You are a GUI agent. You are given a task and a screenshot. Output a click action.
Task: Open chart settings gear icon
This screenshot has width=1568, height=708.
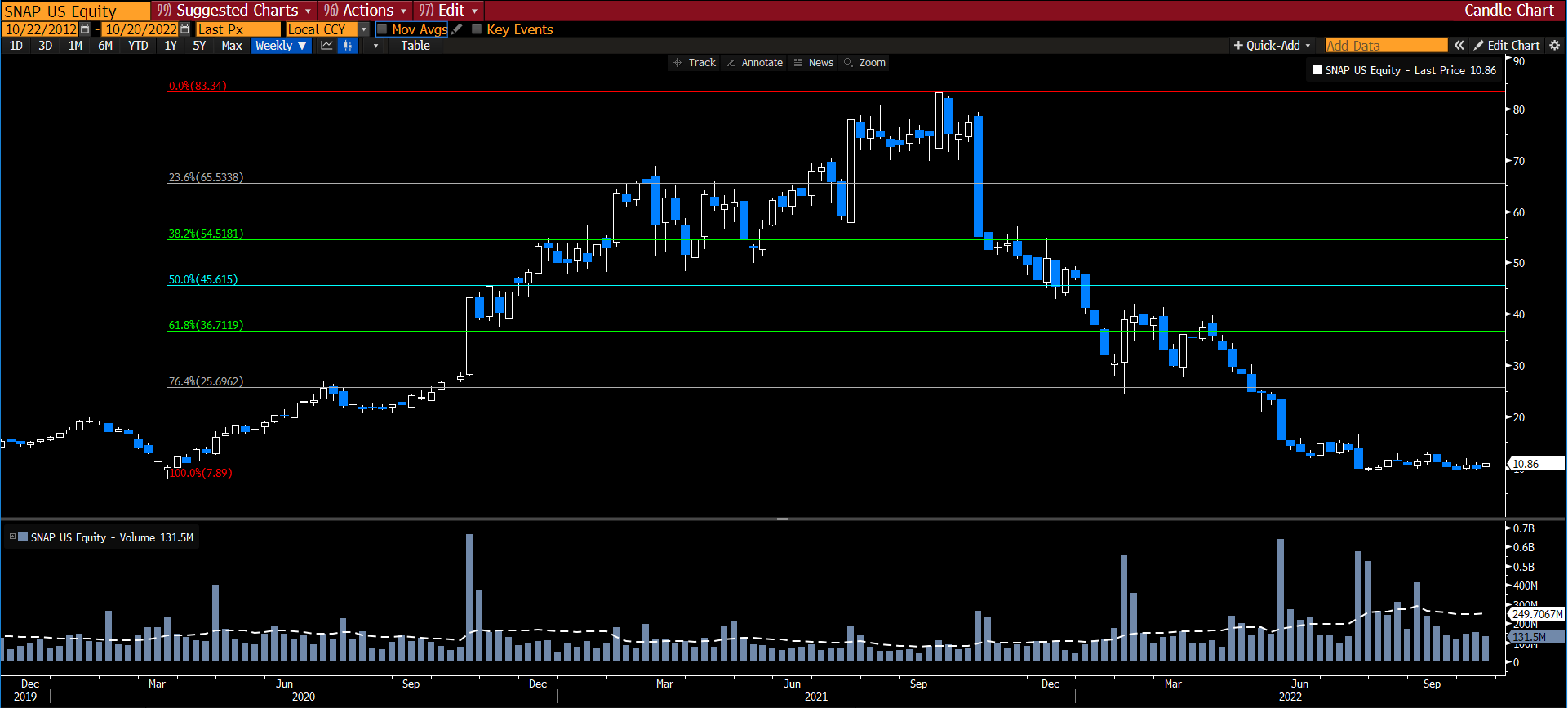(x=1555, y=46)
